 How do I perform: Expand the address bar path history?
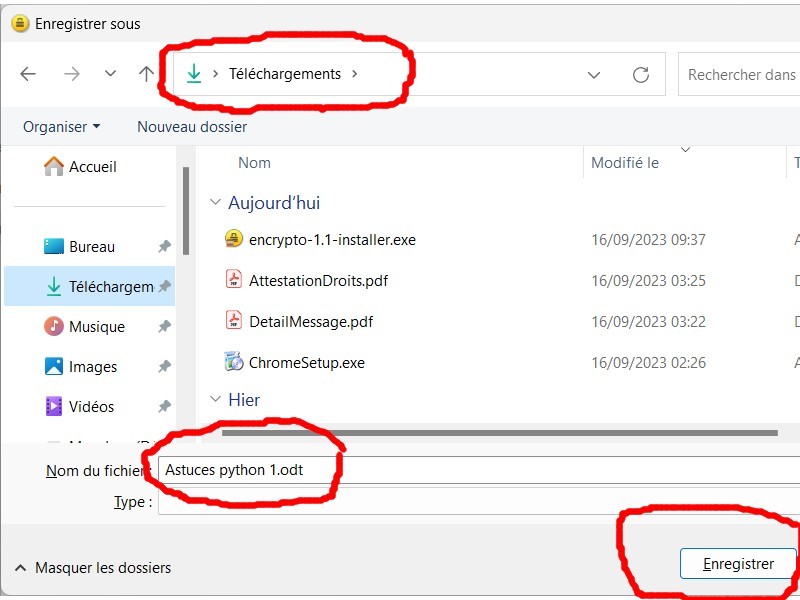[594, 75]
